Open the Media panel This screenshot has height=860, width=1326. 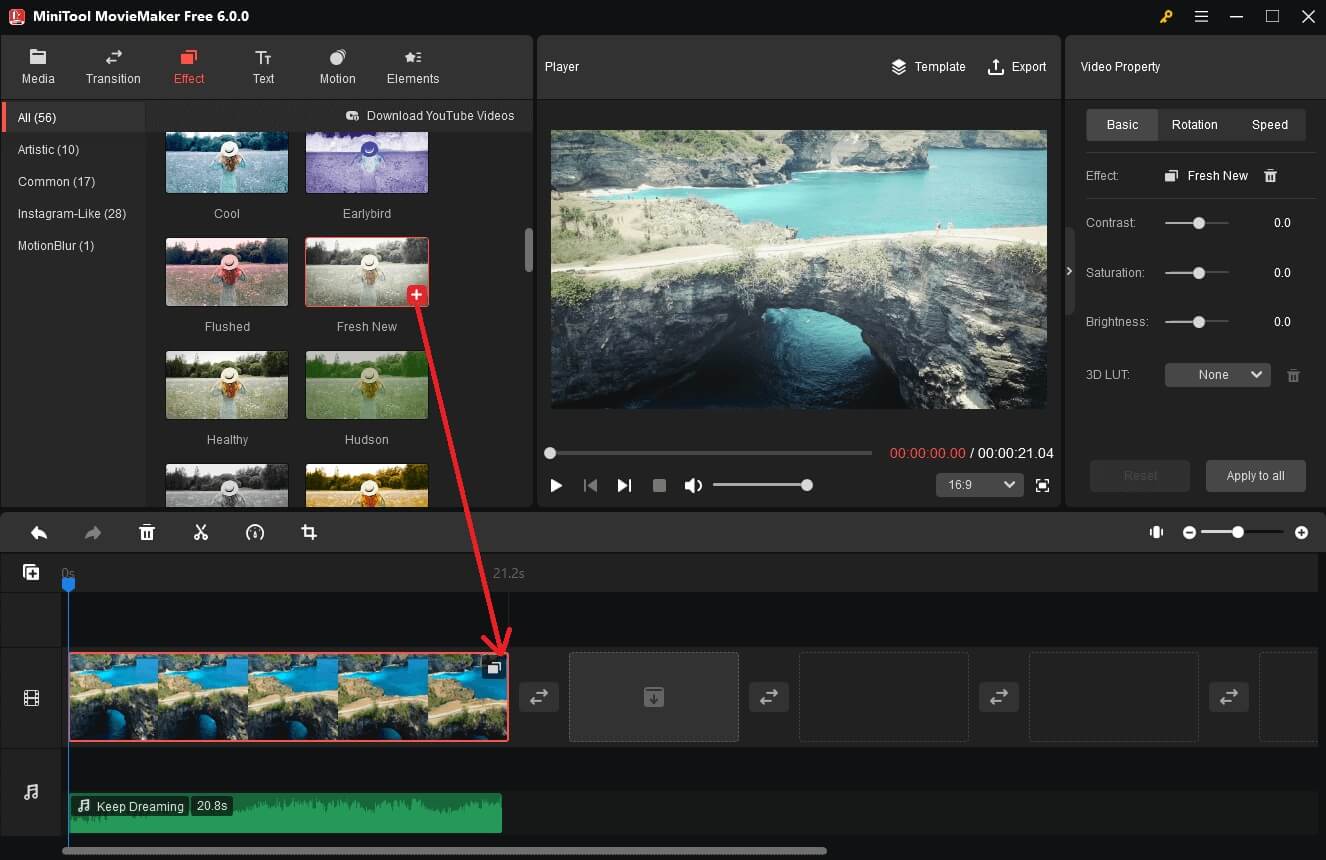[x=38, y=66]
